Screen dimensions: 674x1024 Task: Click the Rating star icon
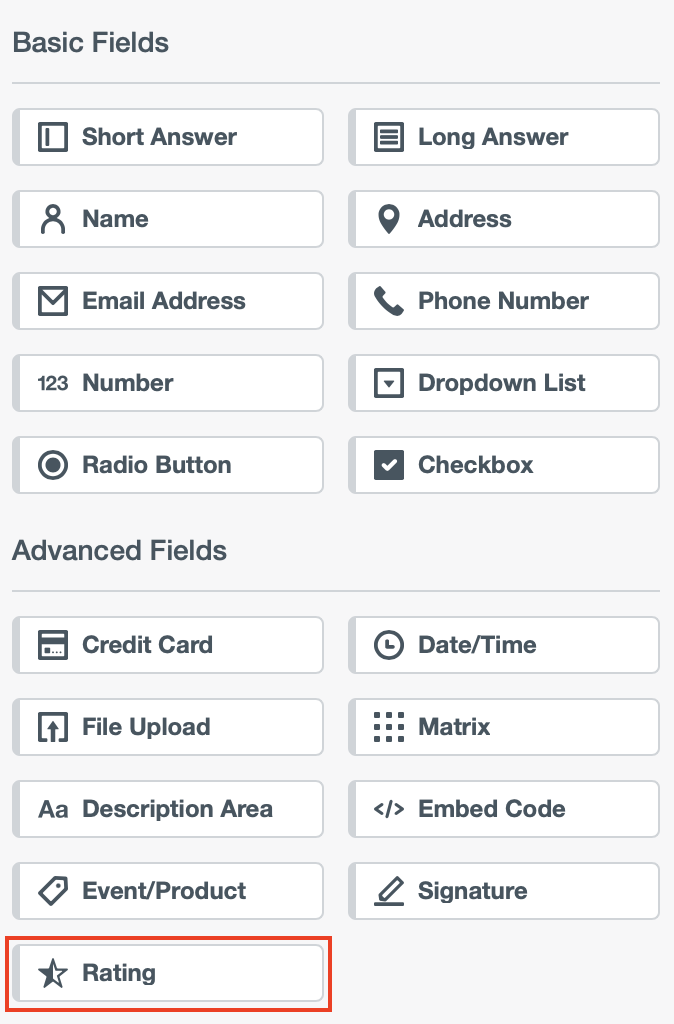[x=52, y=973]
